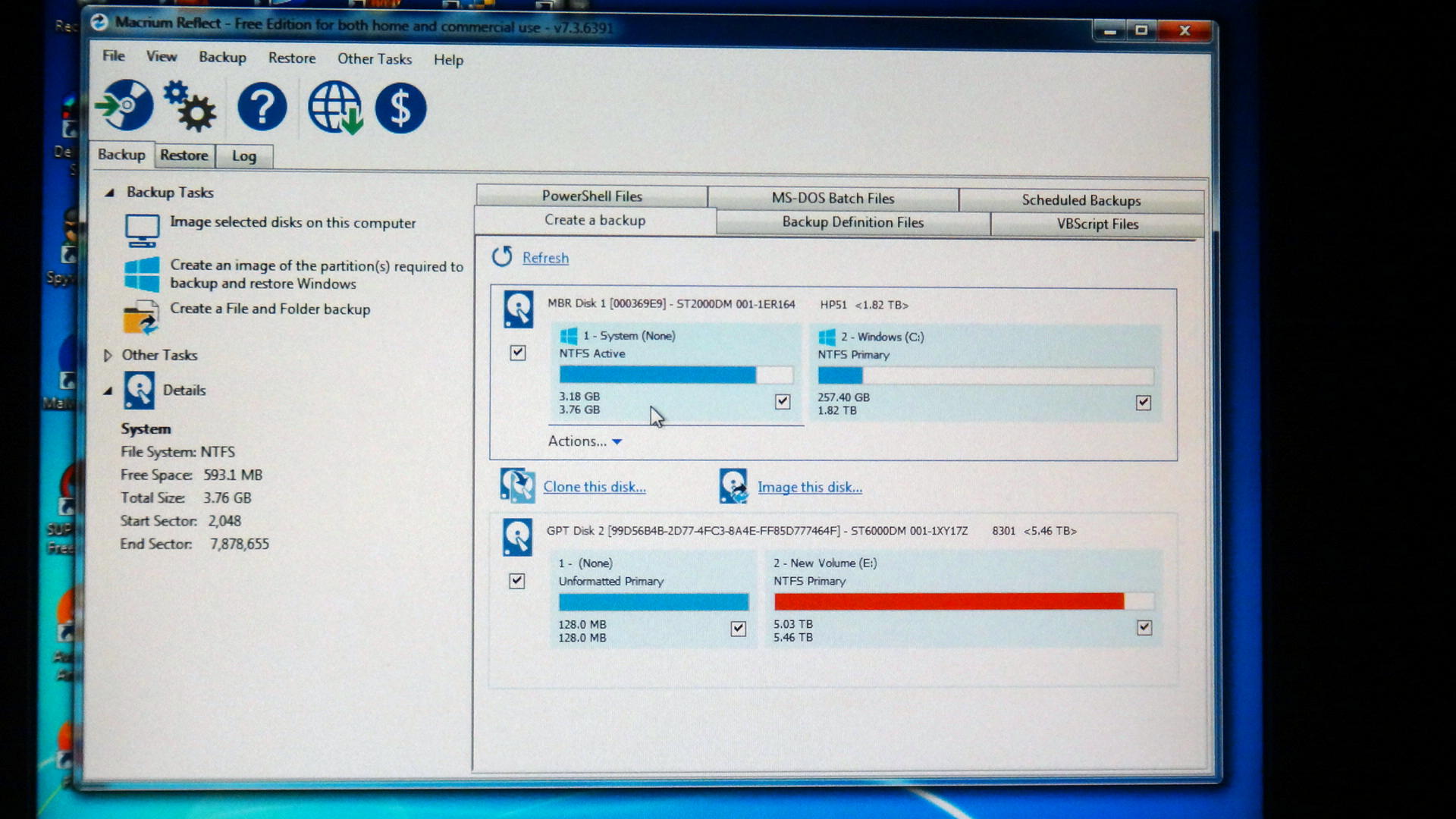The height and width of the screenshot is (819, 1456).
Task: Select the VBScript Files tab
Action: pyautogui.click(x=1098, y=224)
